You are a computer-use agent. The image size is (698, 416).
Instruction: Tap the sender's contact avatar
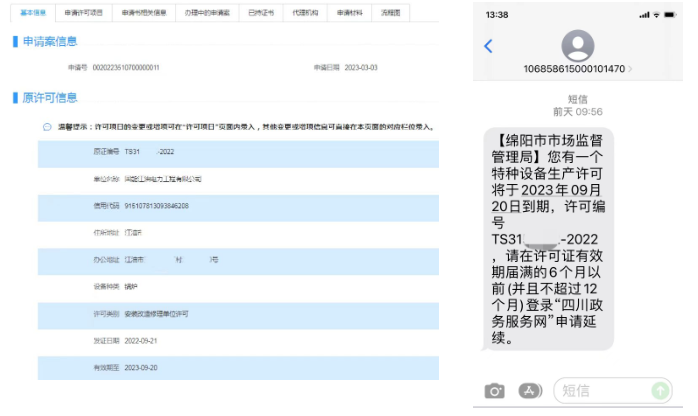(579, 46)
